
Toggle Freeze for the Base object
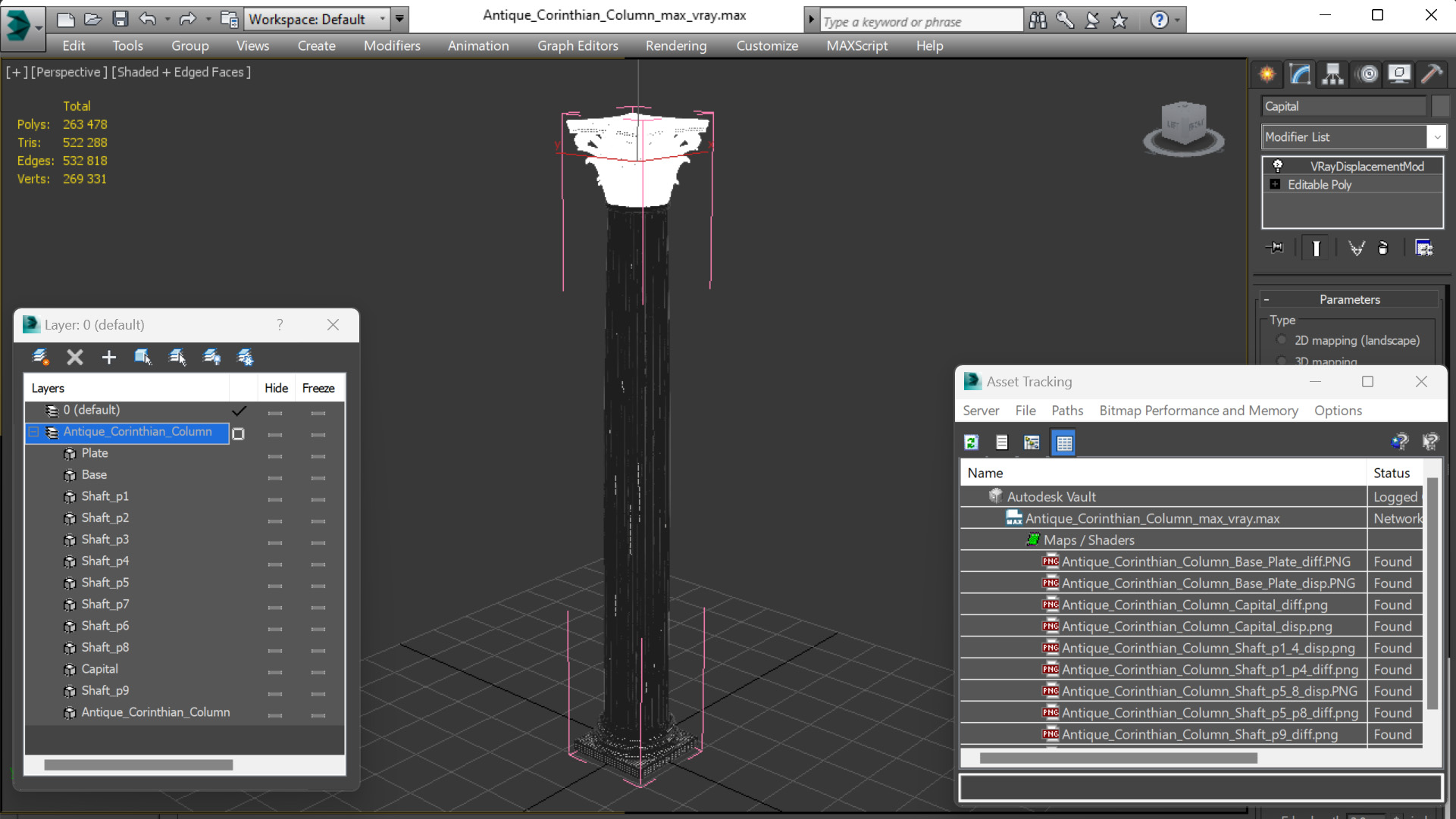[318, 478]
